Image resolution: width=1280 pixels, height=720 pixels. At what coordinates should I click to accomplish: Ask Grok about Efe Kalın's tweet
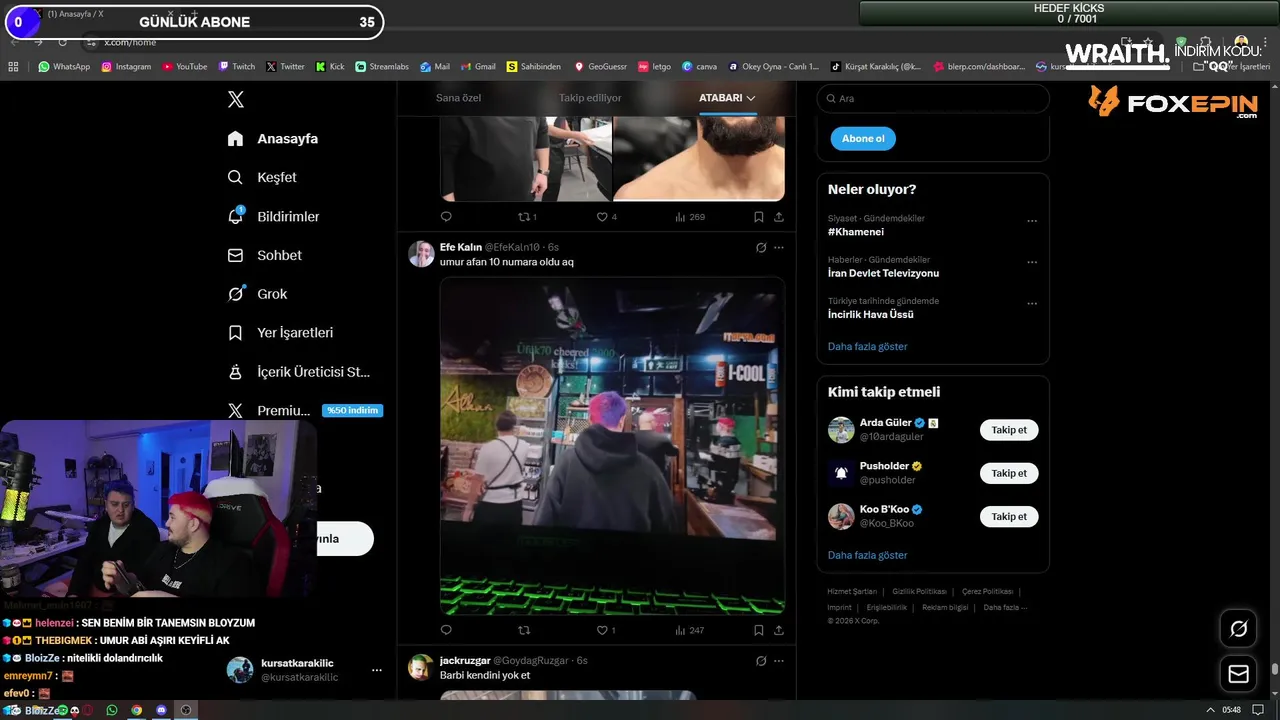[761, 247]
